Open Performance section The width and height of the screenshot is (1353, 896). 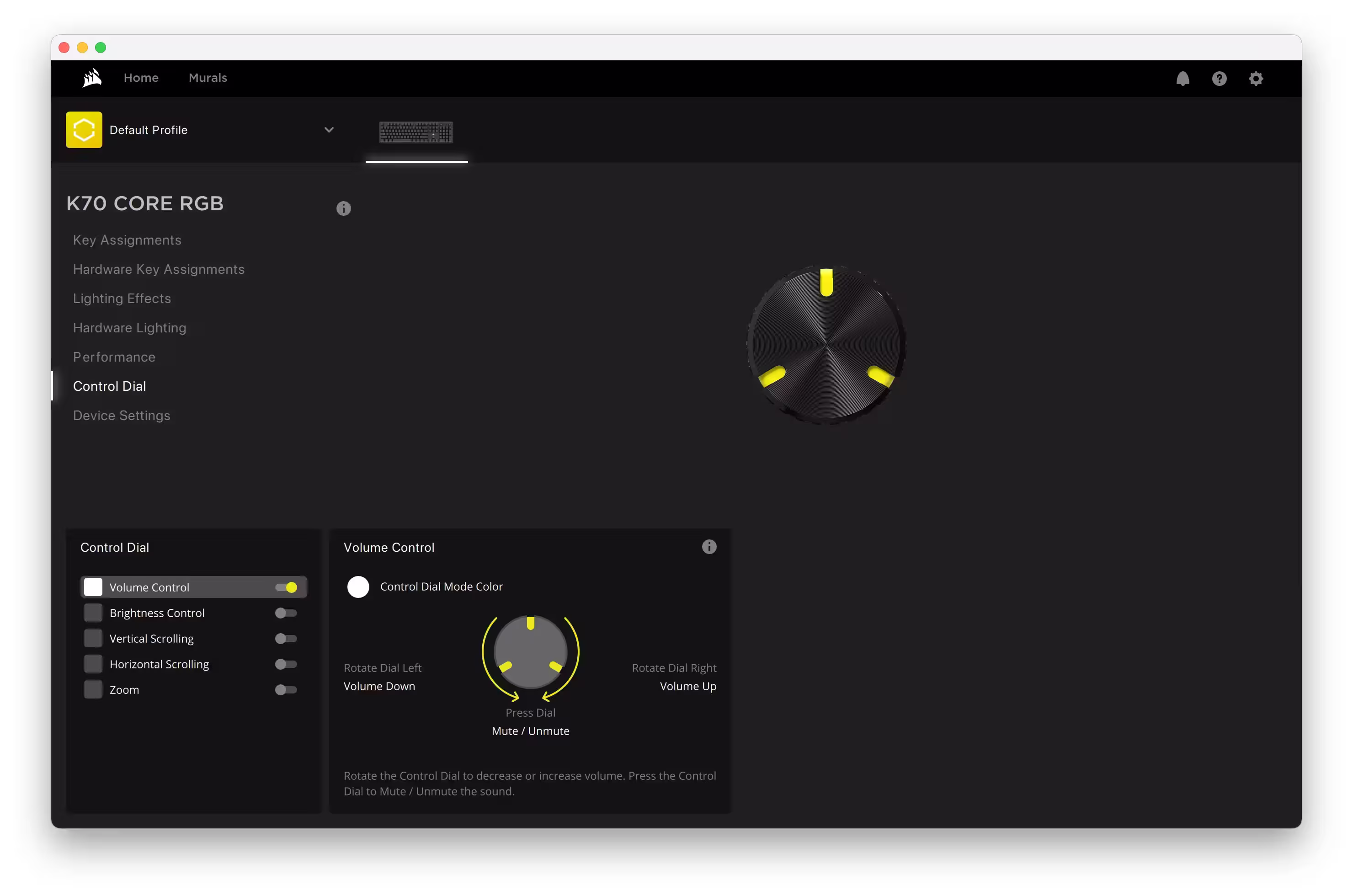click(x=114, y=357)
